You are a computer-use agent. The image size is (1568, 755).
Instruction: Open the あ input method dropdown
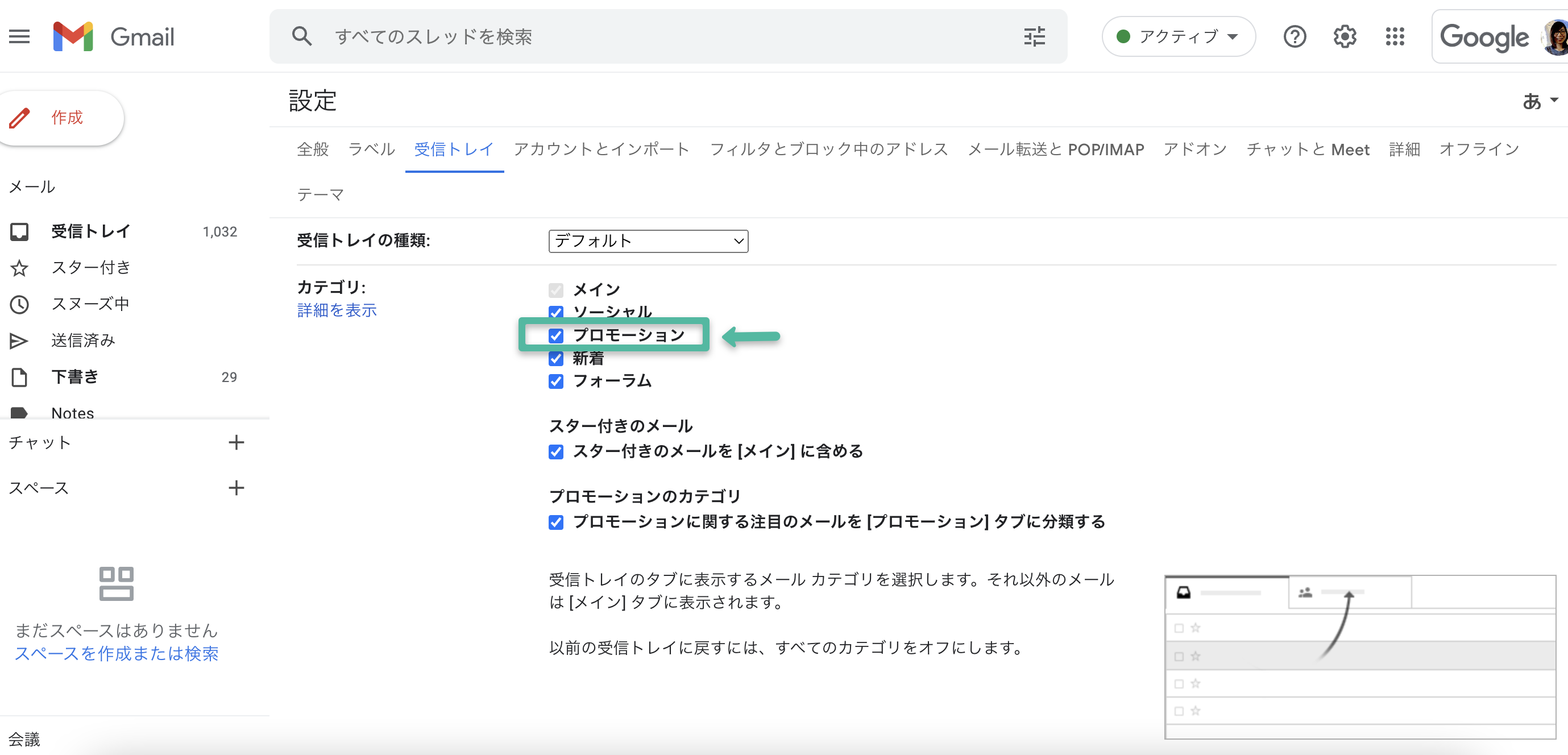[x=1540, y=101]
